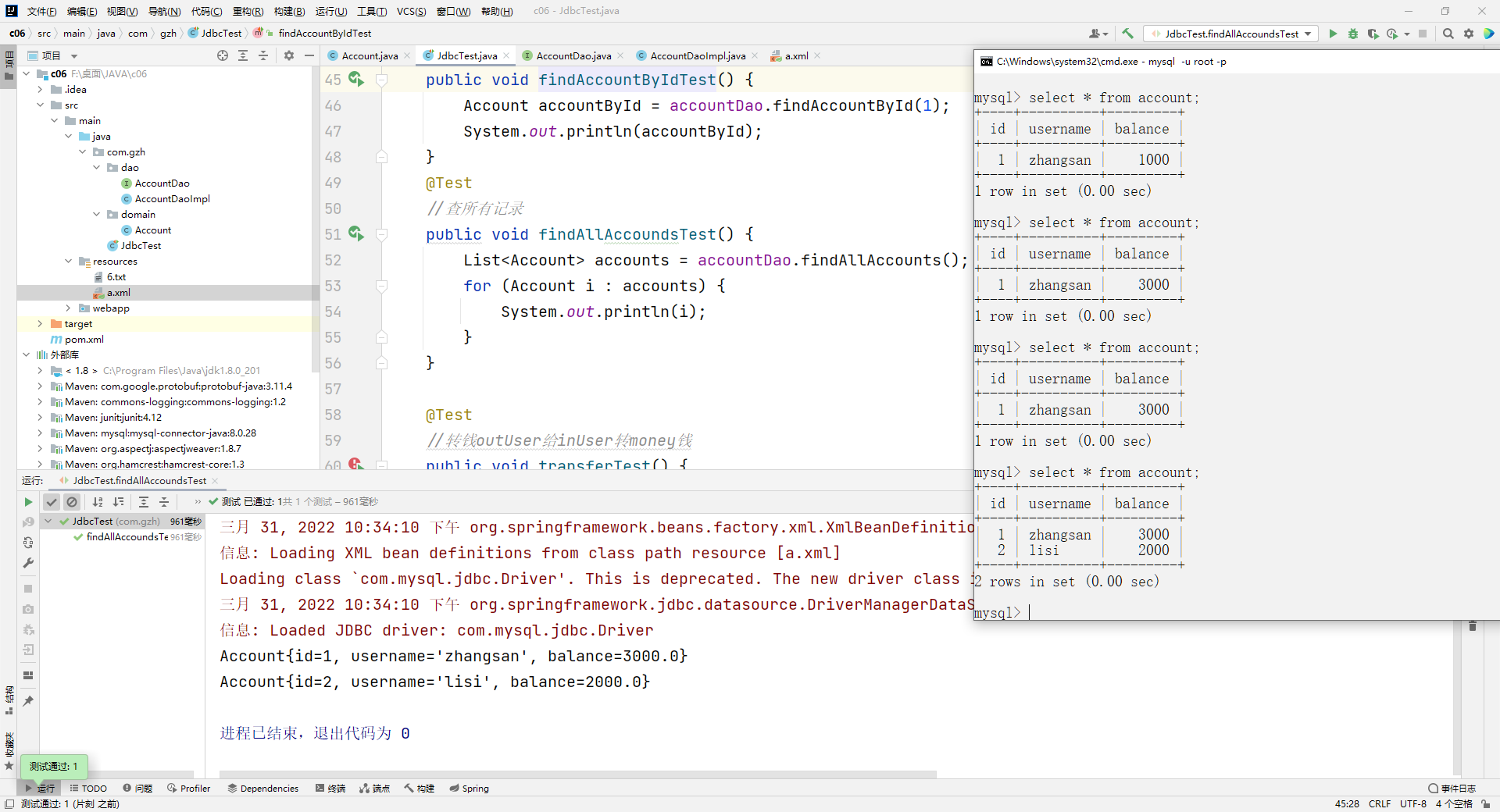Open run configuration dropdown JdbcTest.findAllAccoundsTest
The image size is (1500, 812).
(x=1231, y=34)
